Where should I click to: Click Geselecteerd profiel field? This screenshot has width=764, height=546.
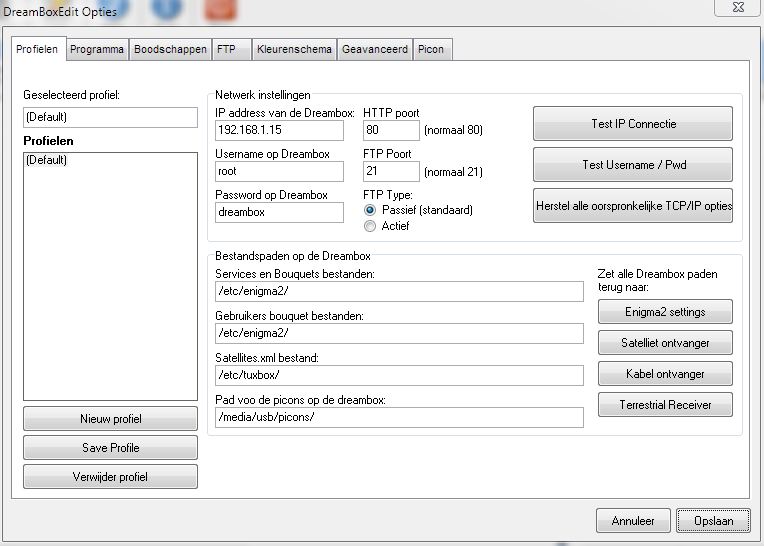point(111,117)
